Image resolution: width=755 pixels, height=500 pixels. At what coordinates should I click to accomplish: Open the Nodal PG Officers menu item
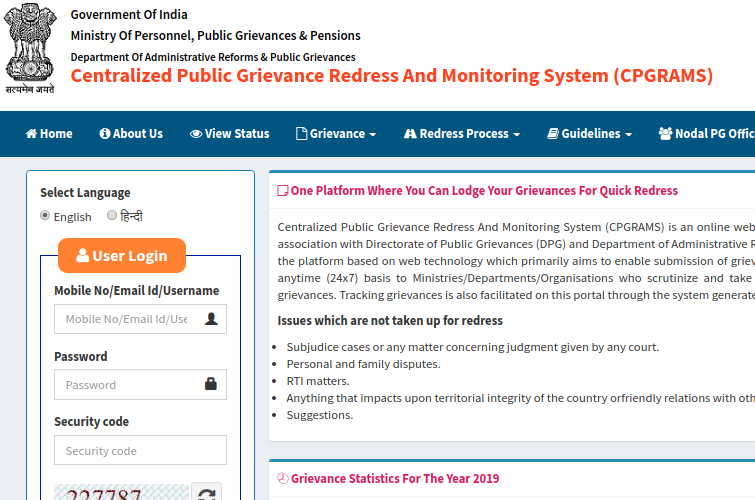pyautogui.click(x=706, y=134)
